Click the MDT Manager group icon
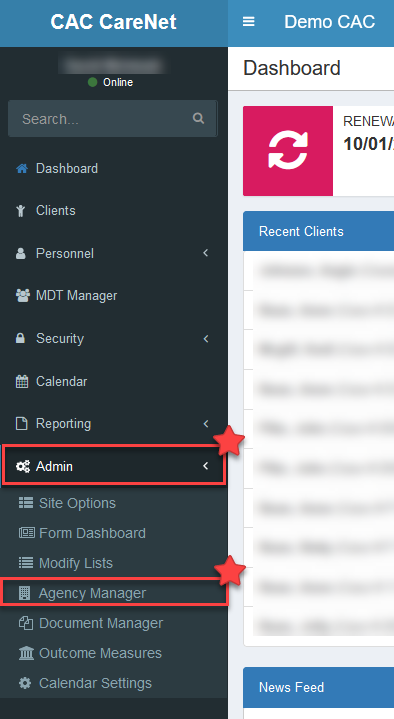 coord(22,295)
